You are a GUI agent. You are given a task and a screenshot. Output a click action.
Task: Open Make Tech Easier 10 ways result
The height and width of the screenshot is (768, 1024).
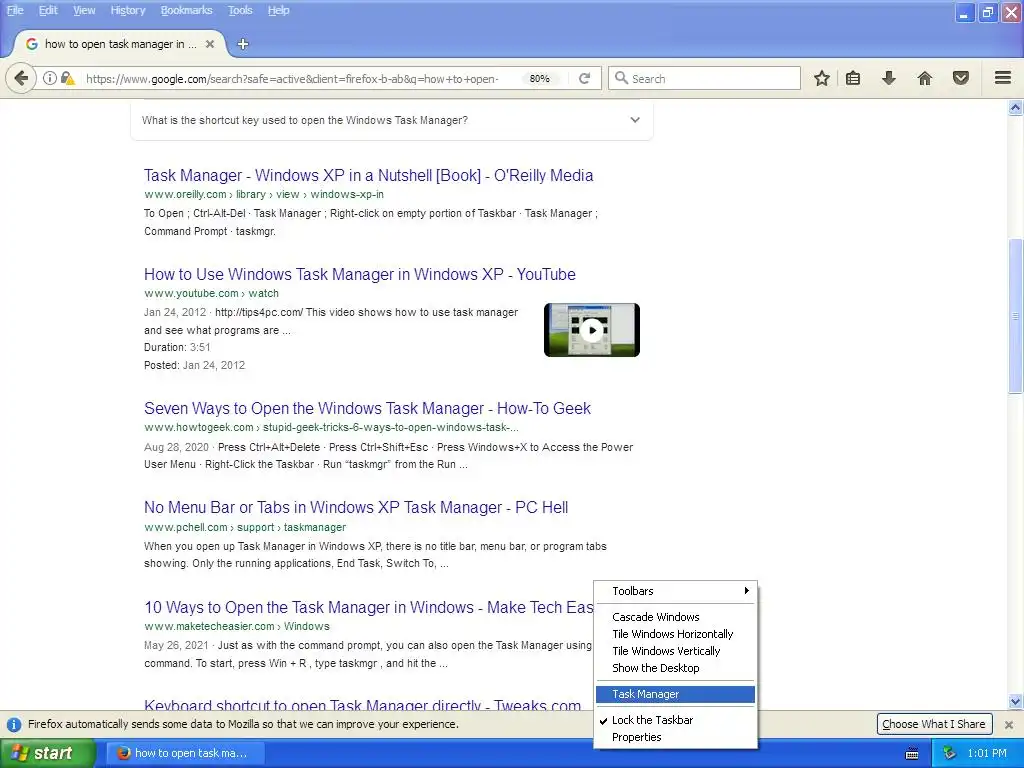368,607
